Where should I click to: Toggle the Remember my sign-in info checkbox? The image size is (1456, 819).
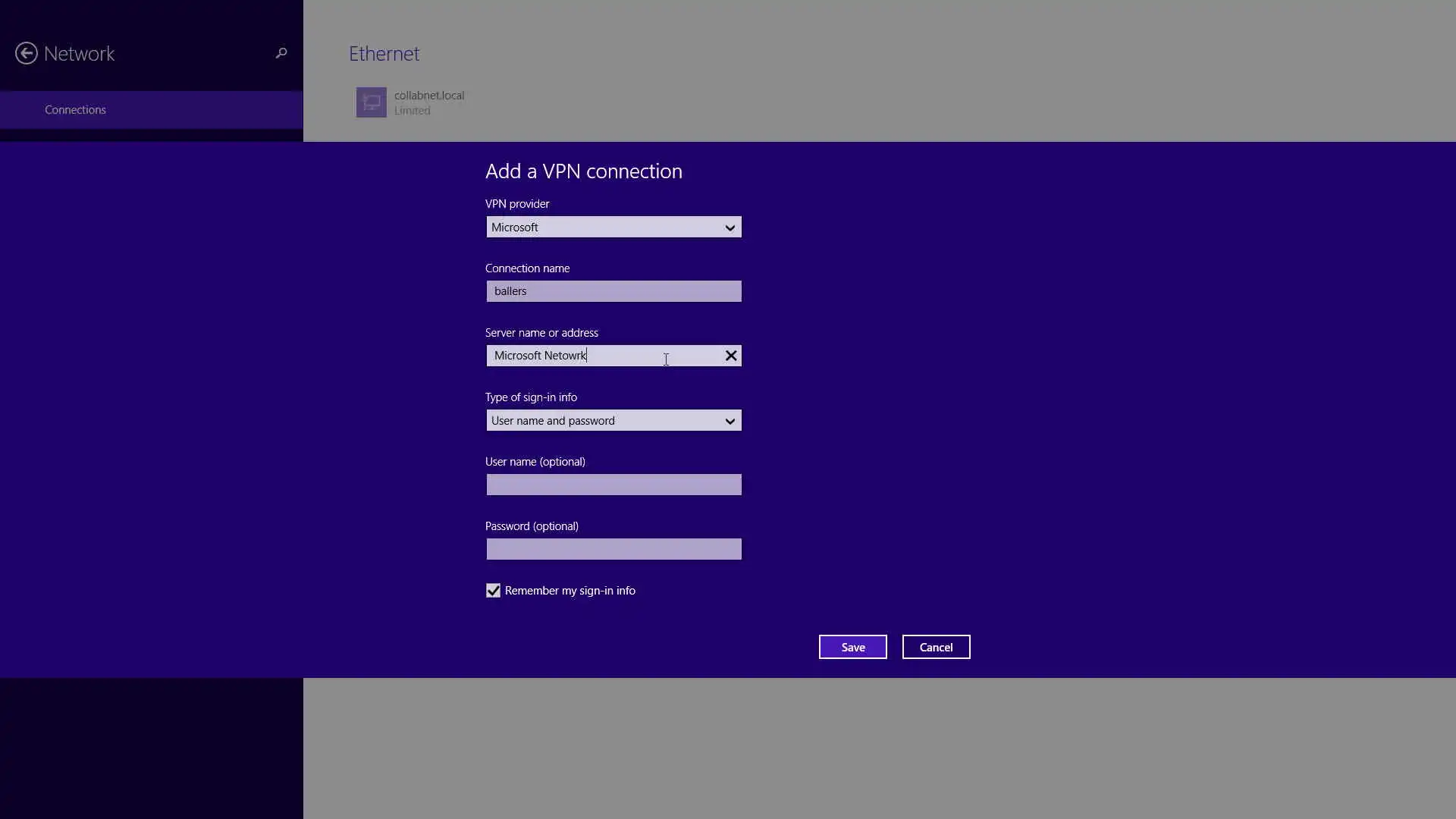(x=494, y=591)
